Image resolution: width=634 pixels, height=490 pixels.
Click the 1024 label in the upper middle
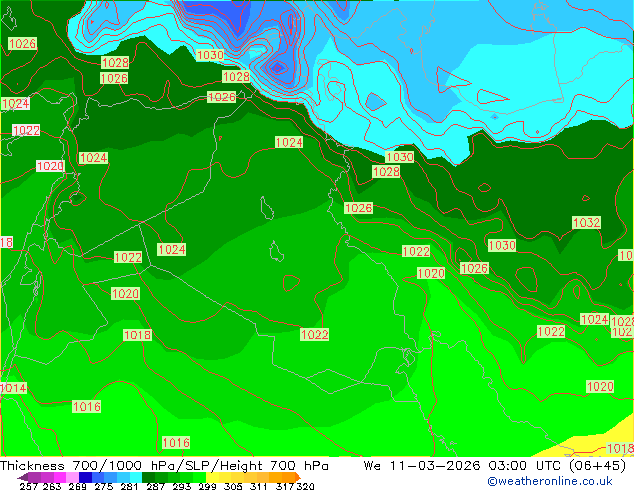289,142
